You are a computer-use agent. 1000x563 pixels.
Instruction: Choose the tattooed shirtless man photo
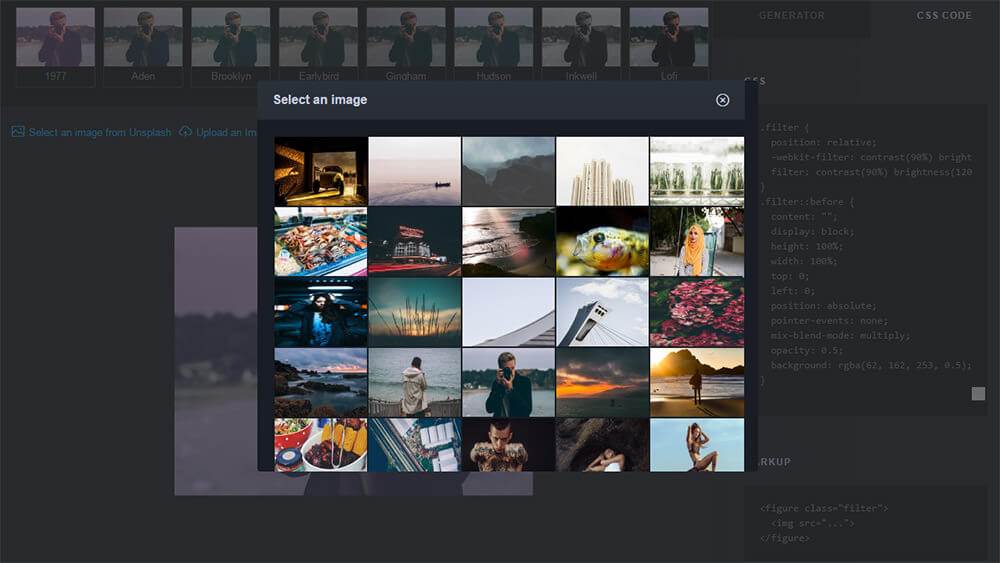click(x=508, y=445)
